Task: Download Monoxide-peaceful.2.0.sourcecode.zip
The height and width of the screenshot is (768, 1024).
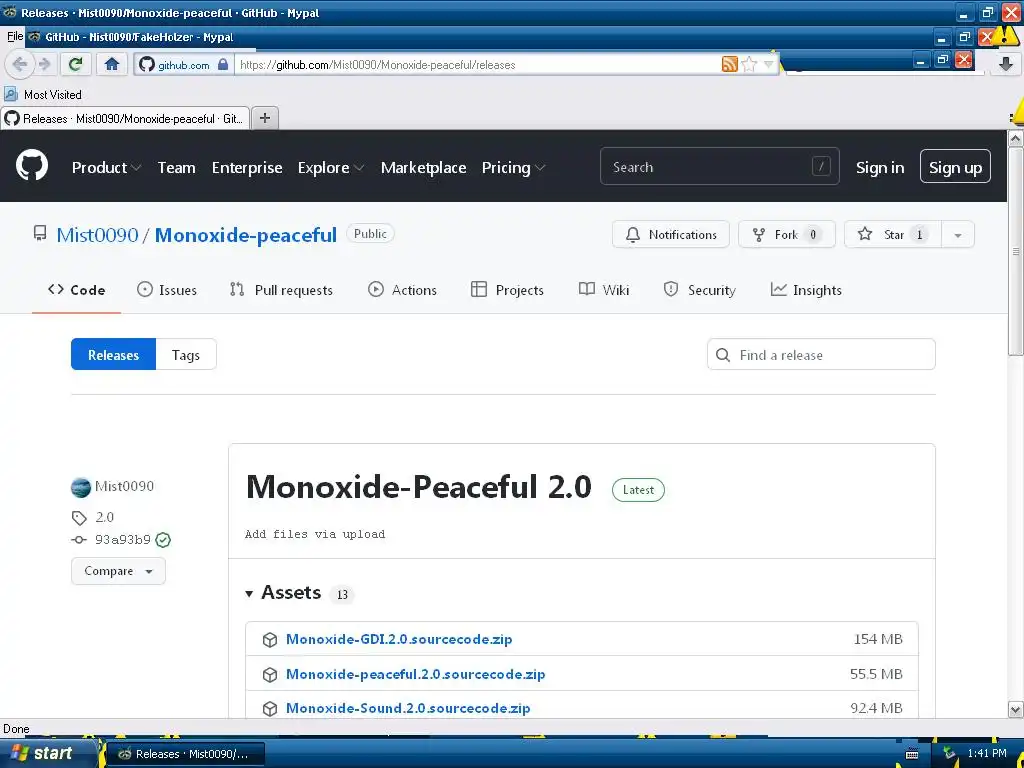Action: [x=415, y=674]
